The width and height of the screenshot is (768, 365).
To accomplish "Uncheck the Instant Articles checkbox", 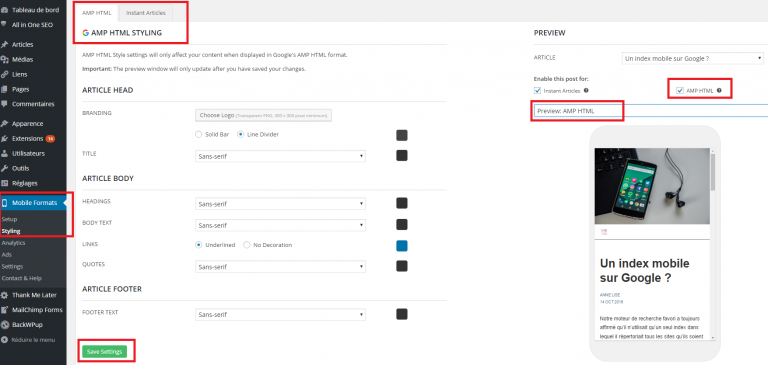I will click(x=537, y=91).
